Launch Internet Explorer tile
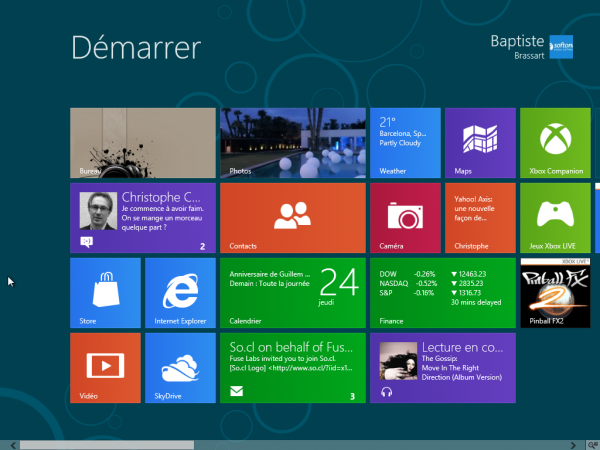 (x=180, y=293)
